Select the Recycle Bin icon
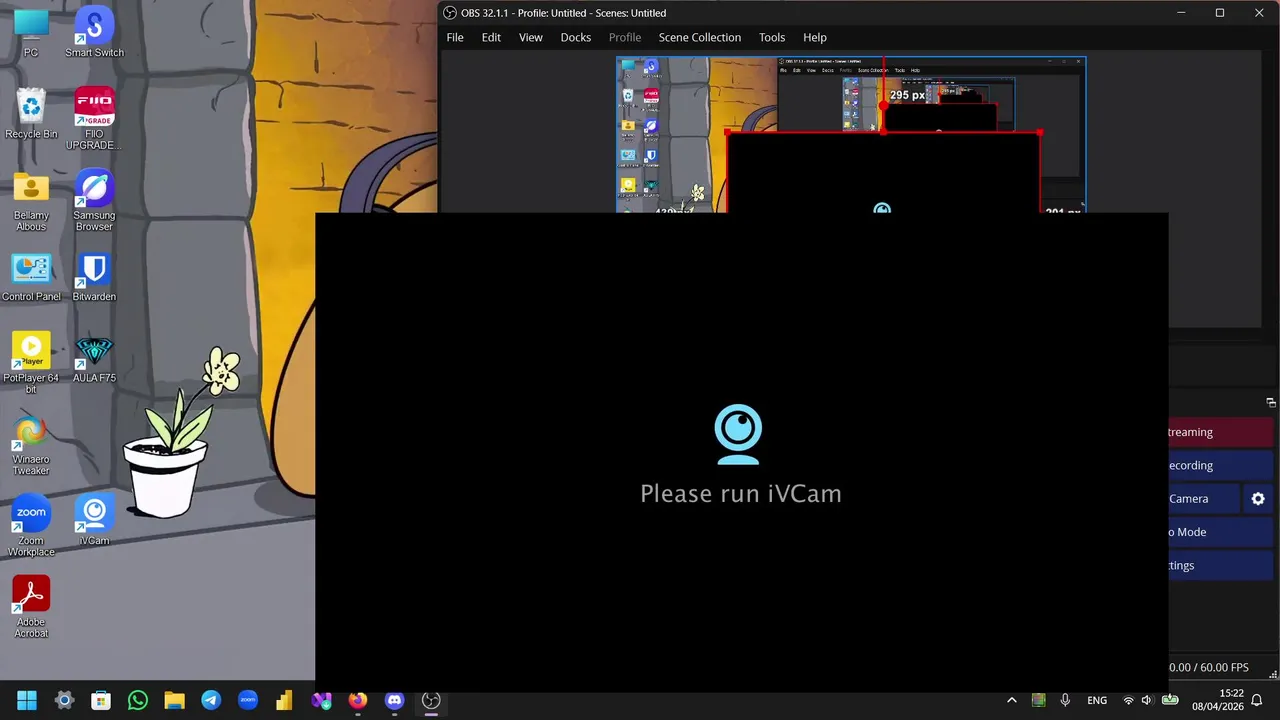The height and width of the screenshot is (720, 1280). pyautogui.click(x=31, y=113)
